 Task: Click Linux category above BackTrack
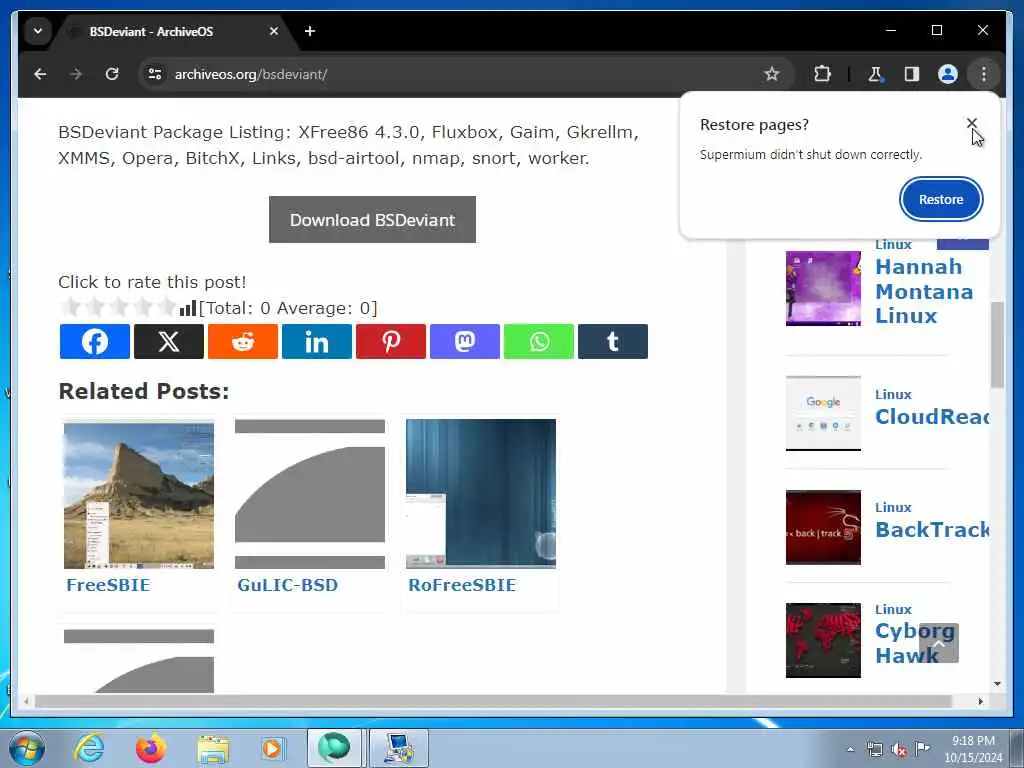pyautogui.click(x=893, y=507)
